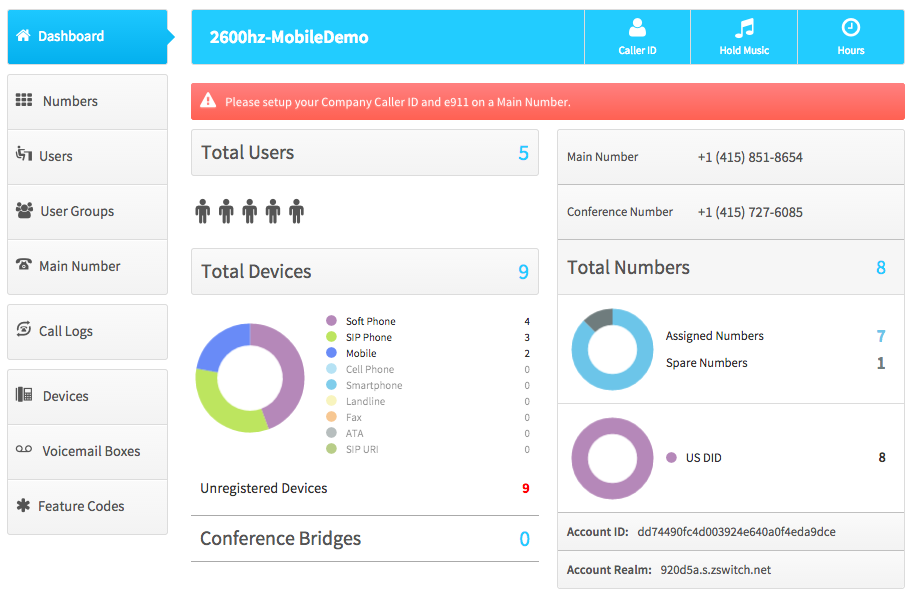Open the Dashboard menu item
Screen dimensions: 915x597
[x=88, y=37]
